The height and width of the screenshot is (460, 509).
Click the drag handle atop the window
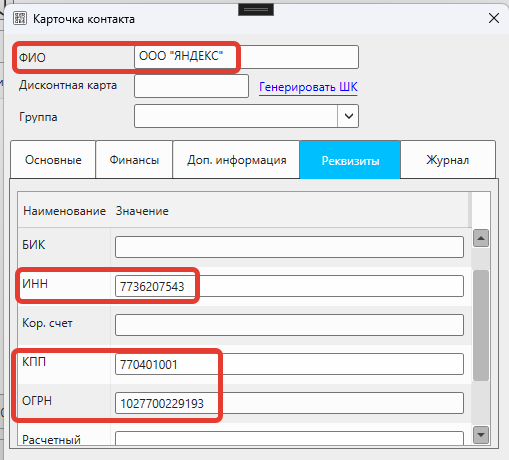tap(256, 10)
